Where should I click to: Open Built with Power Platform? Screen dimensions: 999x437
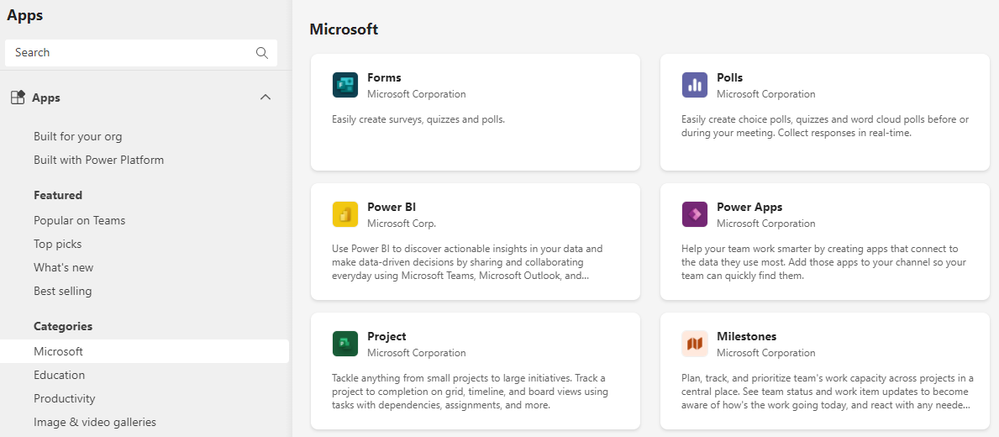99,160
